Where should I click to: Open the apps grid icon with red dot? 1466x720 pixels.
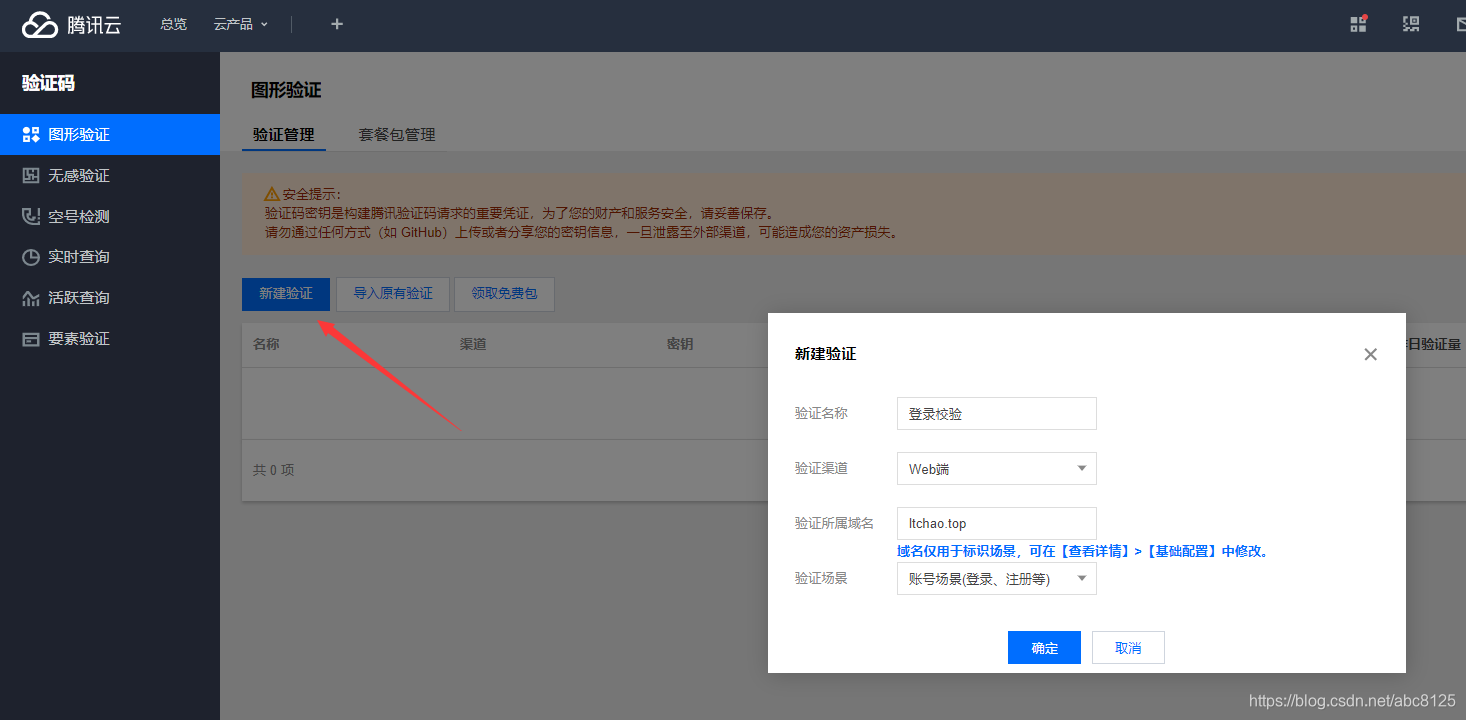(1358, 24)
